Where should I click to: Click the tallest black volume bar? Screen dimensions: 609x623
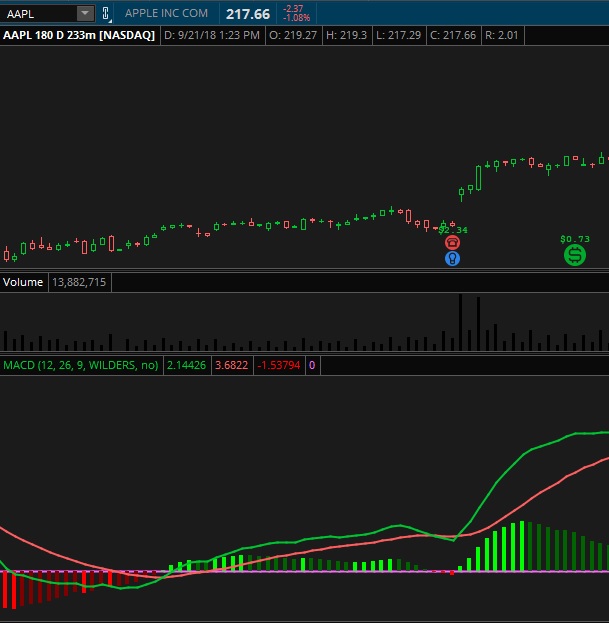point(460,322)
